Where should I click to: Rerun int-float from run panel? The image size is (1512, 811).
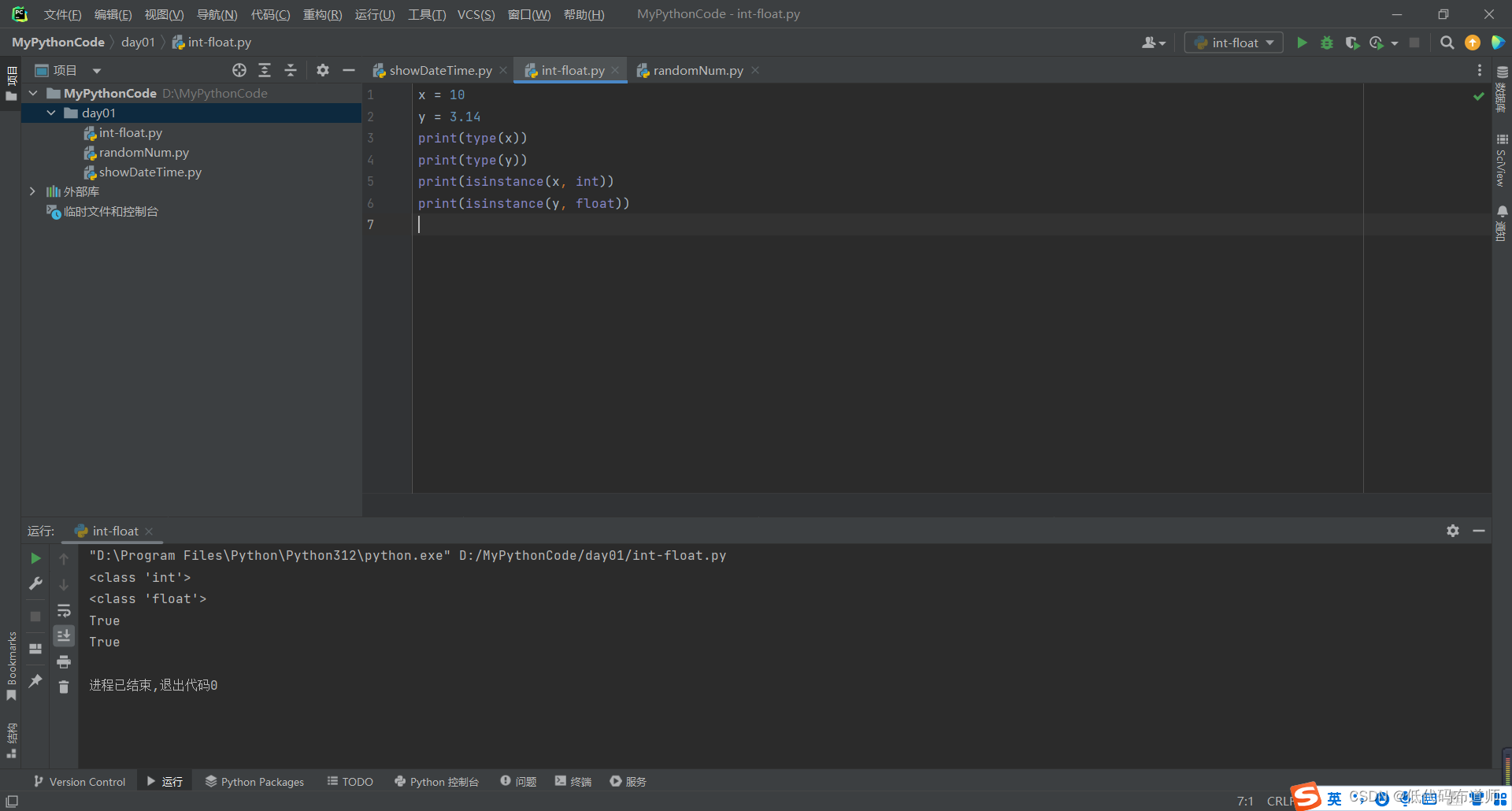point(35,558)
